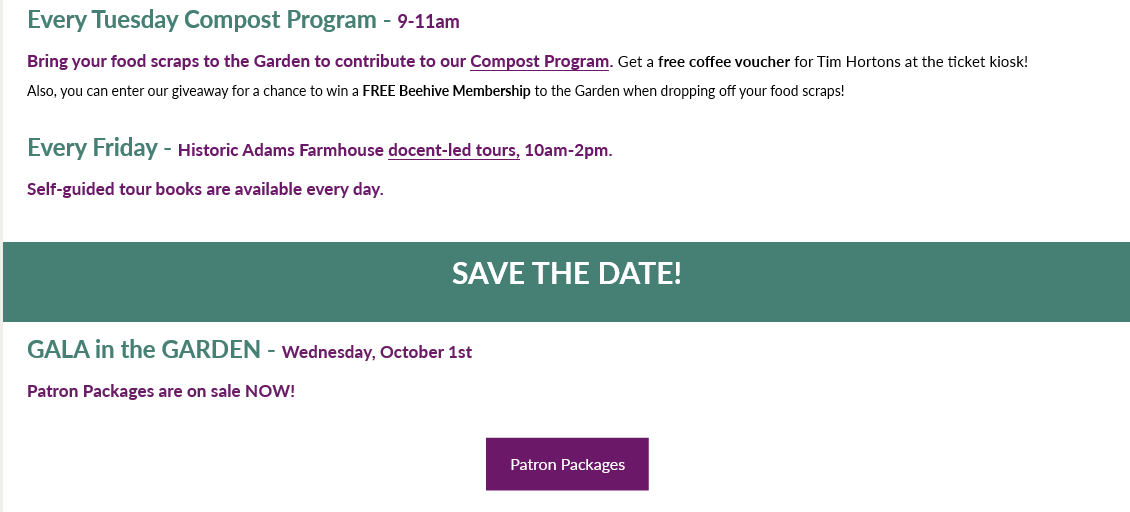
Task: Click the 10am-2pm tour hours text
Action: 568,150
